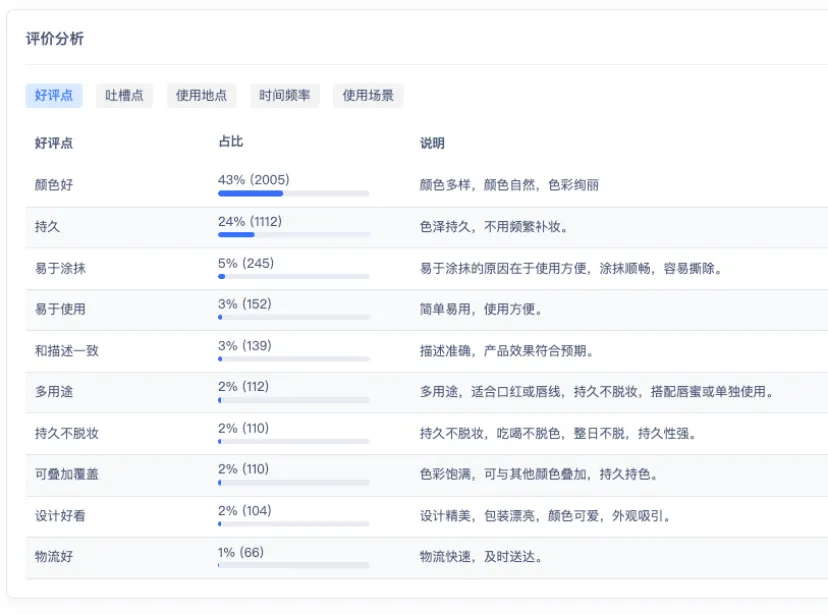Switch to the 吐槽点 tab
This screenshot has height=615, width=828.
(124, 96)
